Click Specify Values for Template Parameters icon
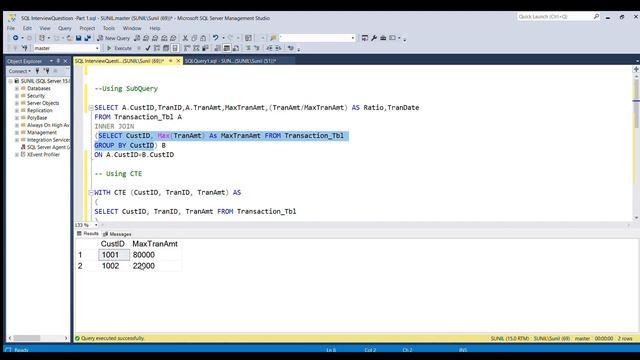The height and width of the screenshot is (360, 640). (x=291, y=48)
